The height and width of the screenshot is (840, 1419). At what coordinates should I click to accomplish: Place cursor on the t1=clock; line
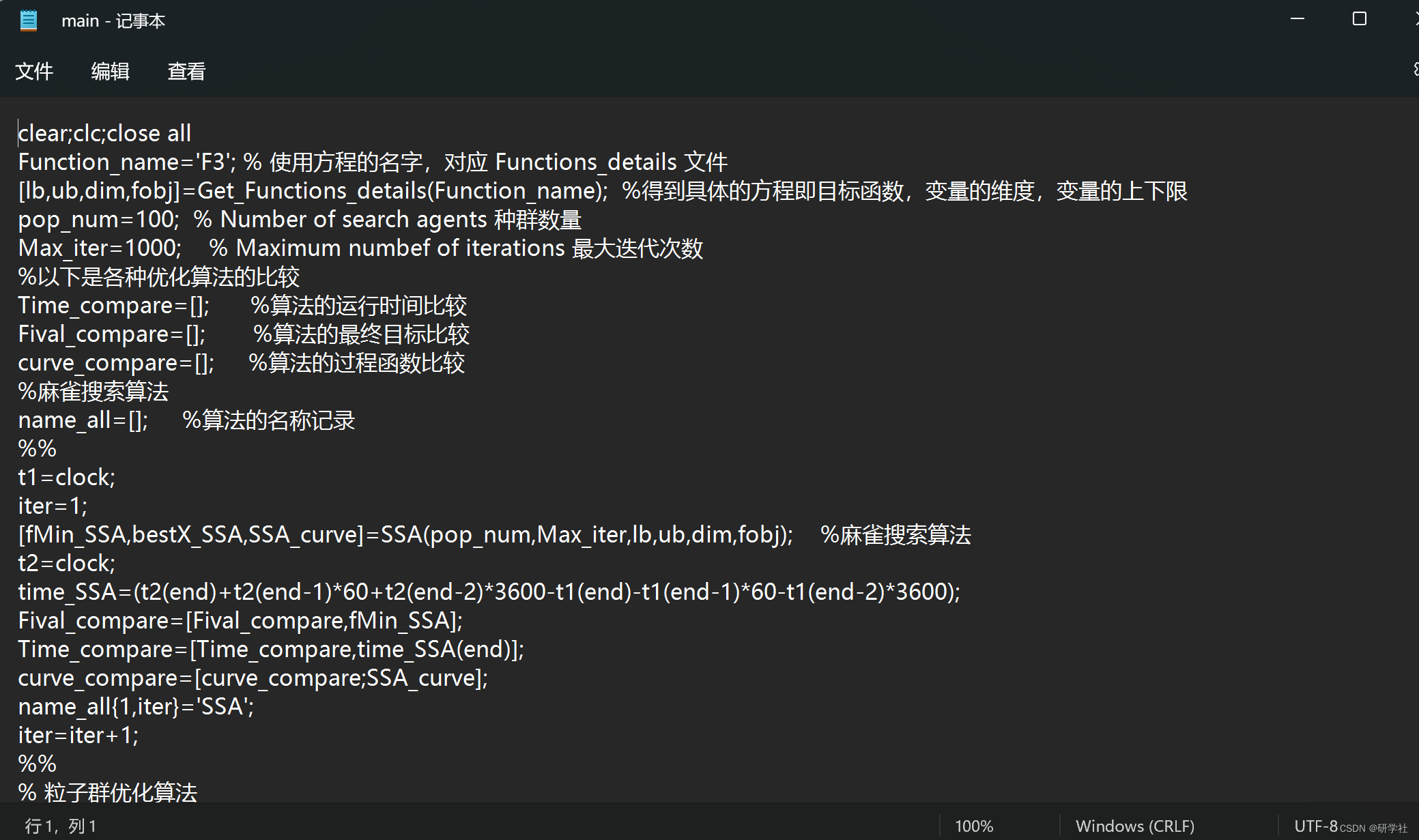pos(67,478)
